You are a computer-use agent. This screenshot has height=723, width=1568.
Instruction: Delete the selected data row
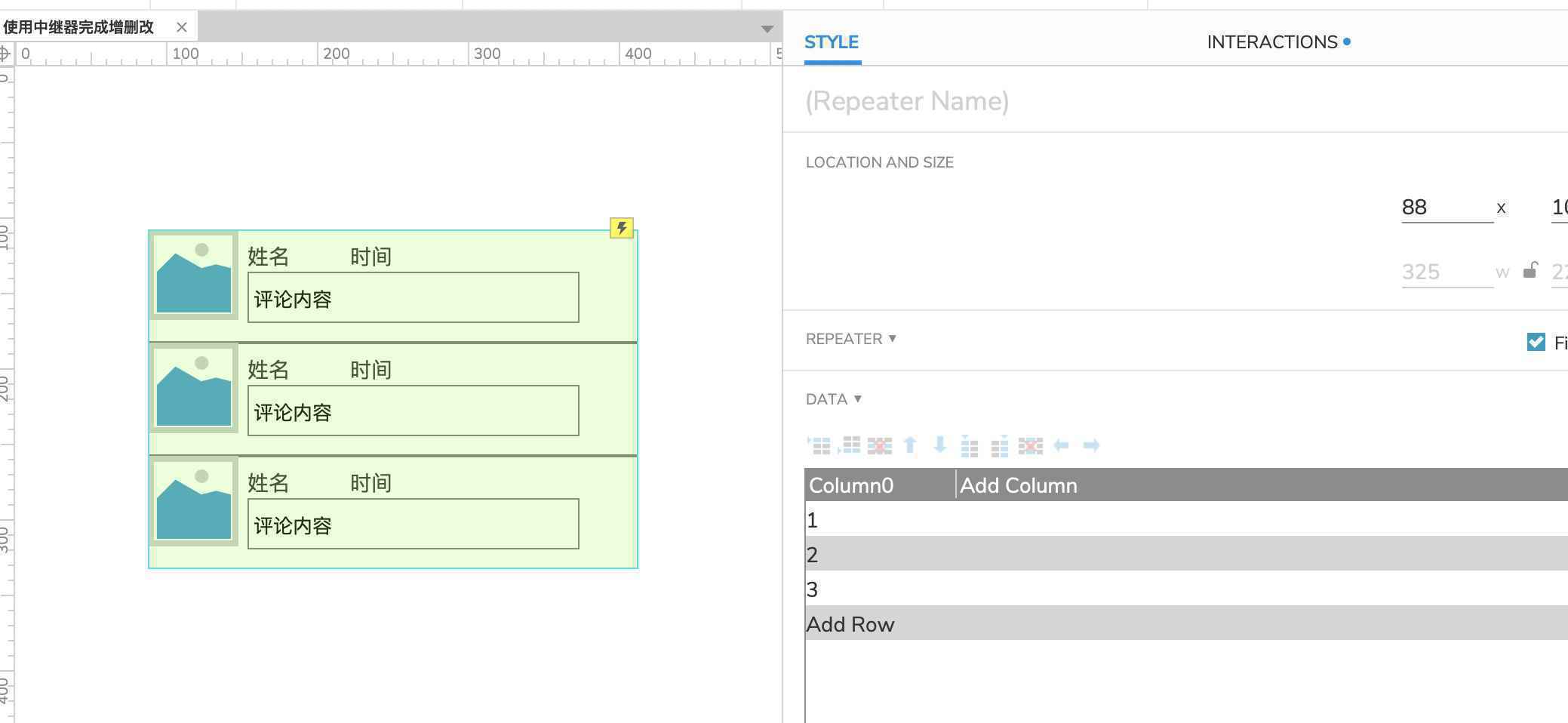[x=879, y=445]
